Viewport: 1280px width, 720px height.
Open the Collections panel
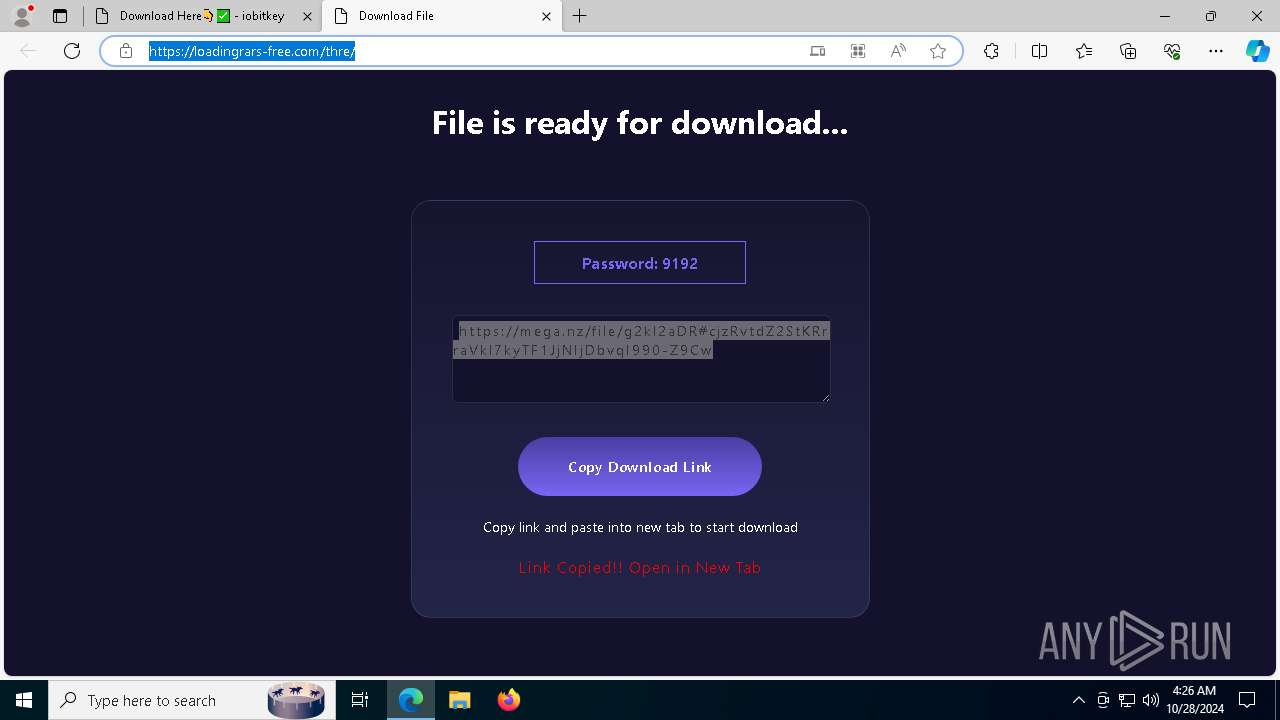pyautogui.click(x=1128, y=51)
